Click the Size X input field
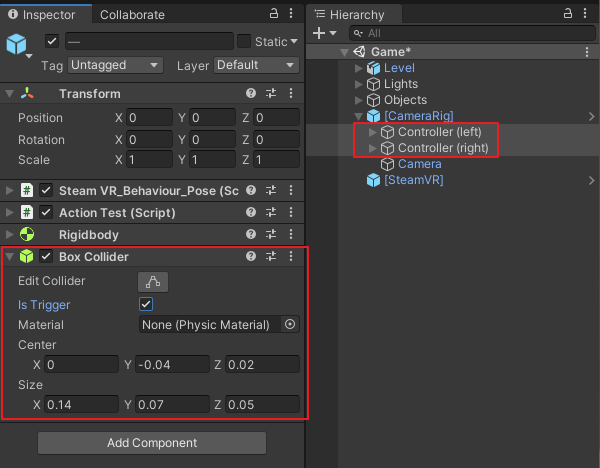600x468 pixels. pos(81,404)
